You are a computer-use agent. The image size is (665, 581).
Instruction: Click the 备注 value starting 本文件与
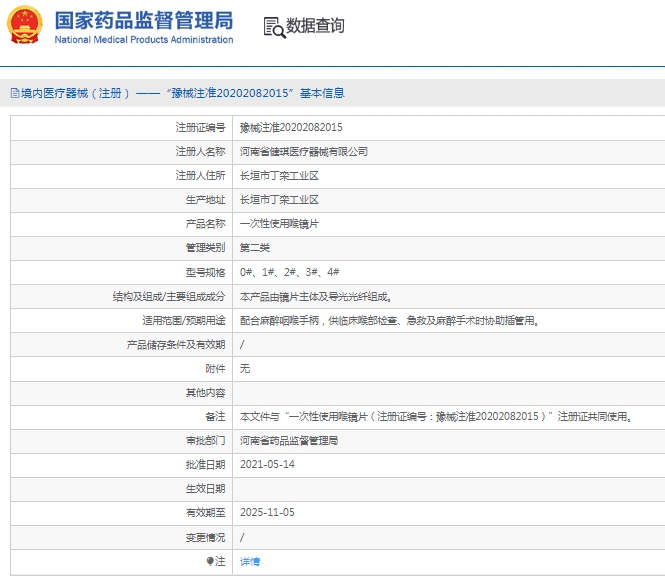click(436, 416)
